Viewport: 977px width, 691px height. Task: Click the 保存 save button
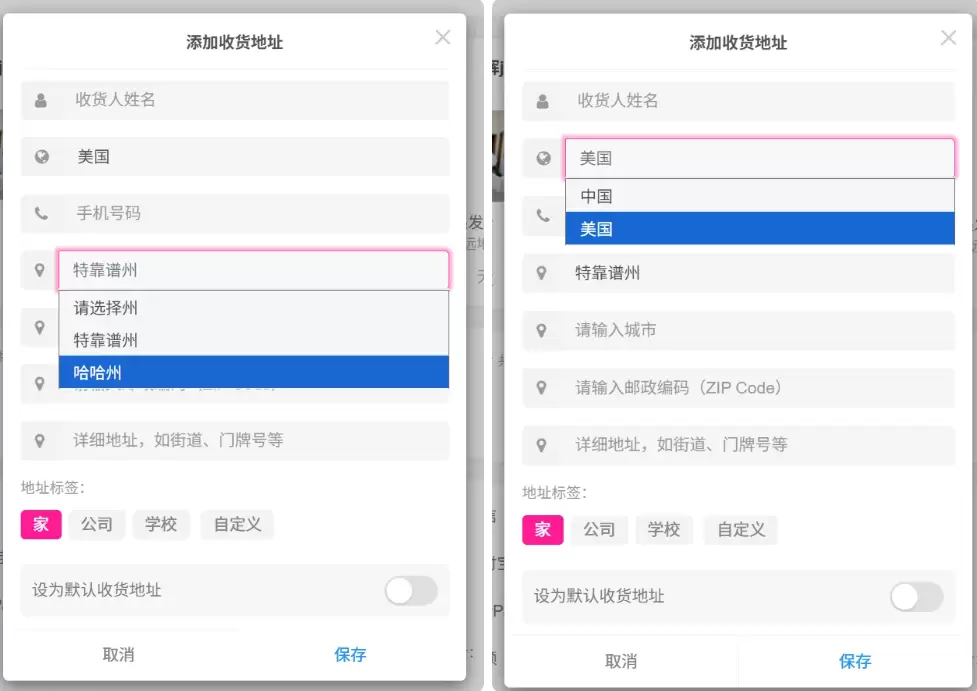coord(350,655)
